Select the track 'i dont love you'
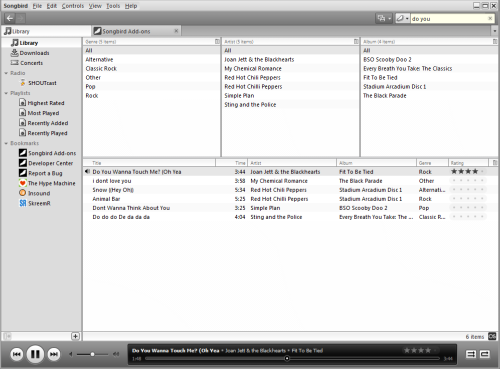Image resolution: width=500 pixels, height=369 pixels. coord(290,181)
